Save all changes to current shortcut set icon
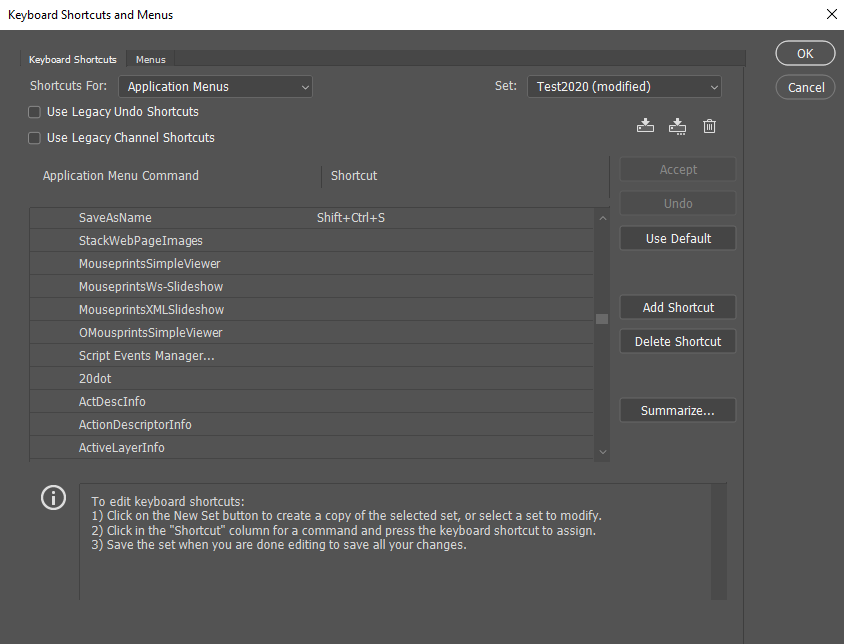The image size is (844, 644). tap(645, 126)
